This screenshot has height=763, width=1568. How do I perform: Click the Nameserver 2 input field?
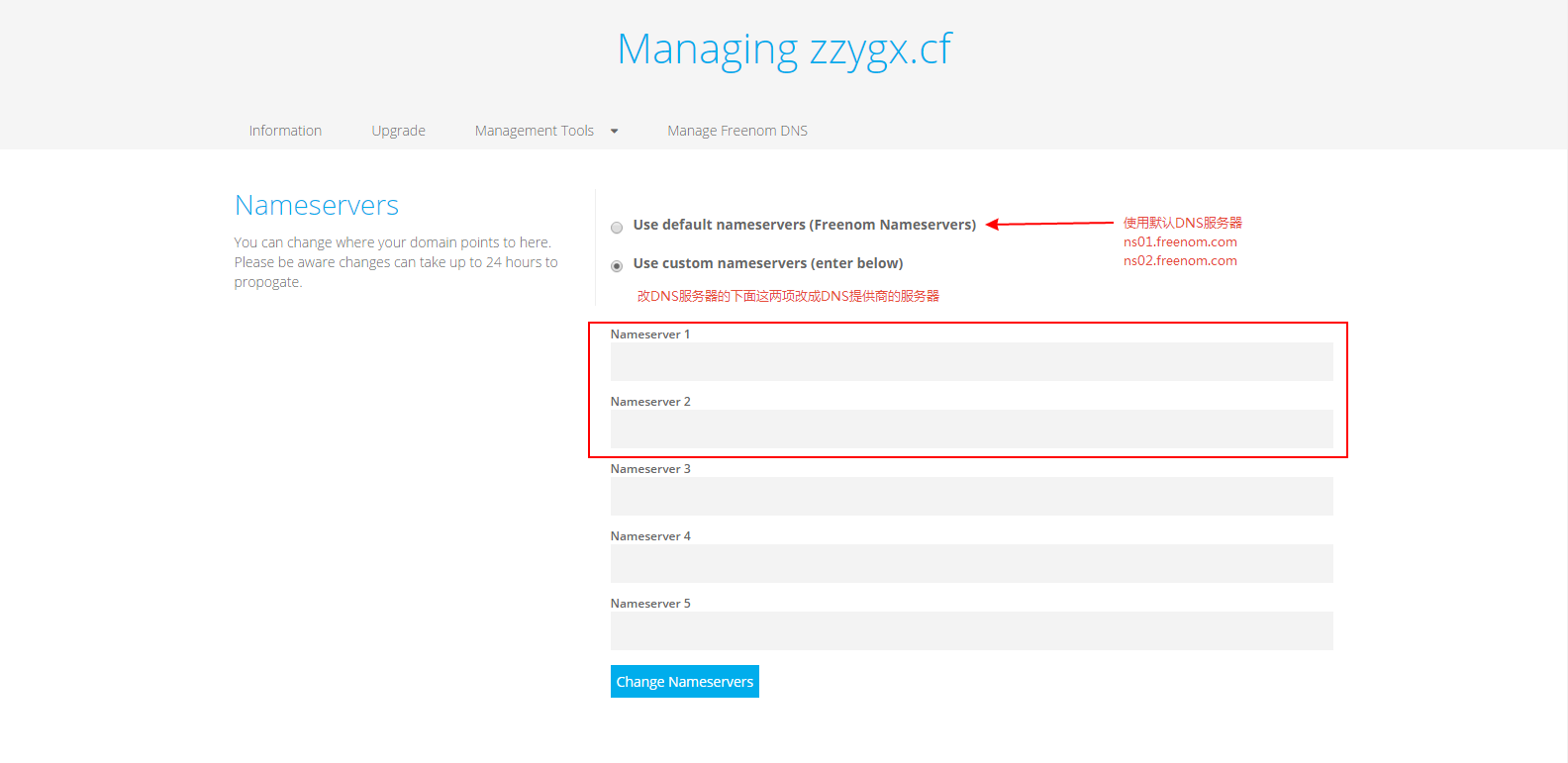tap(971, 429)
